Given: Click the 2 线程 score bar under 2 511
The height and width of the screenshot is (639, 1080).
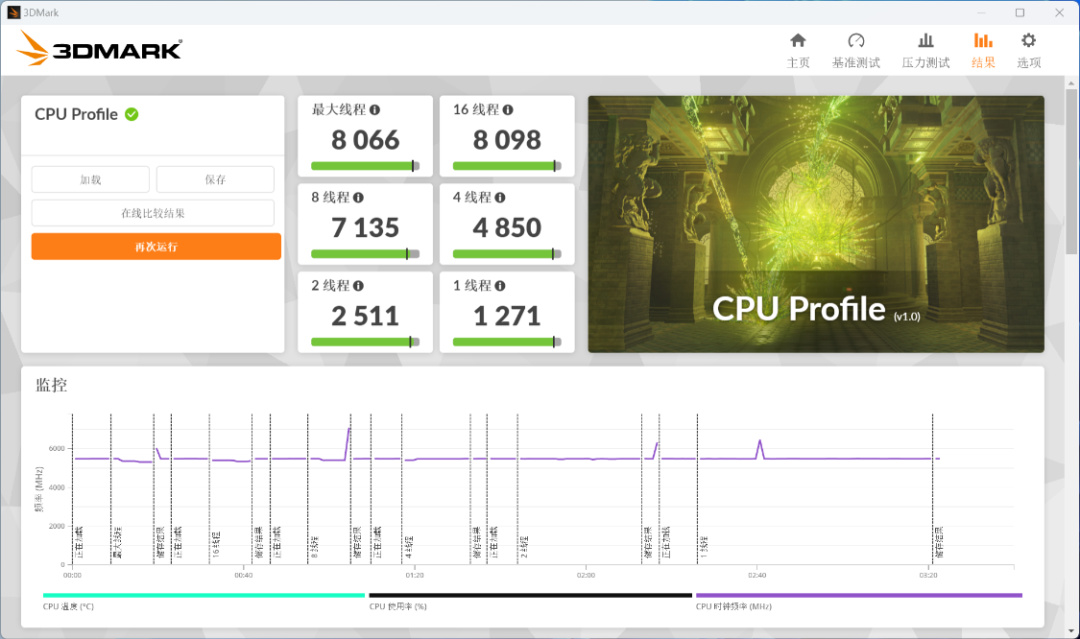Looking at the screenshot, I should (365, 342).
